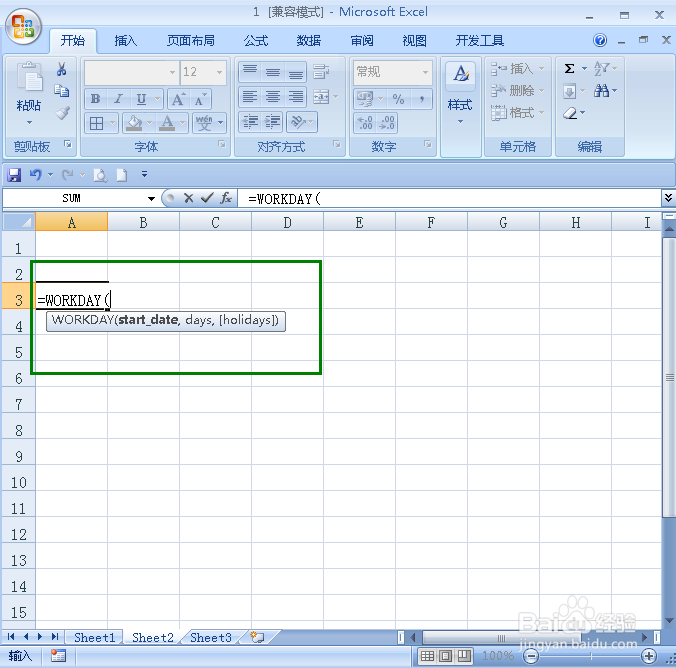
Task: Open the font size 12 dropdown
Action: tap(219, 72)
